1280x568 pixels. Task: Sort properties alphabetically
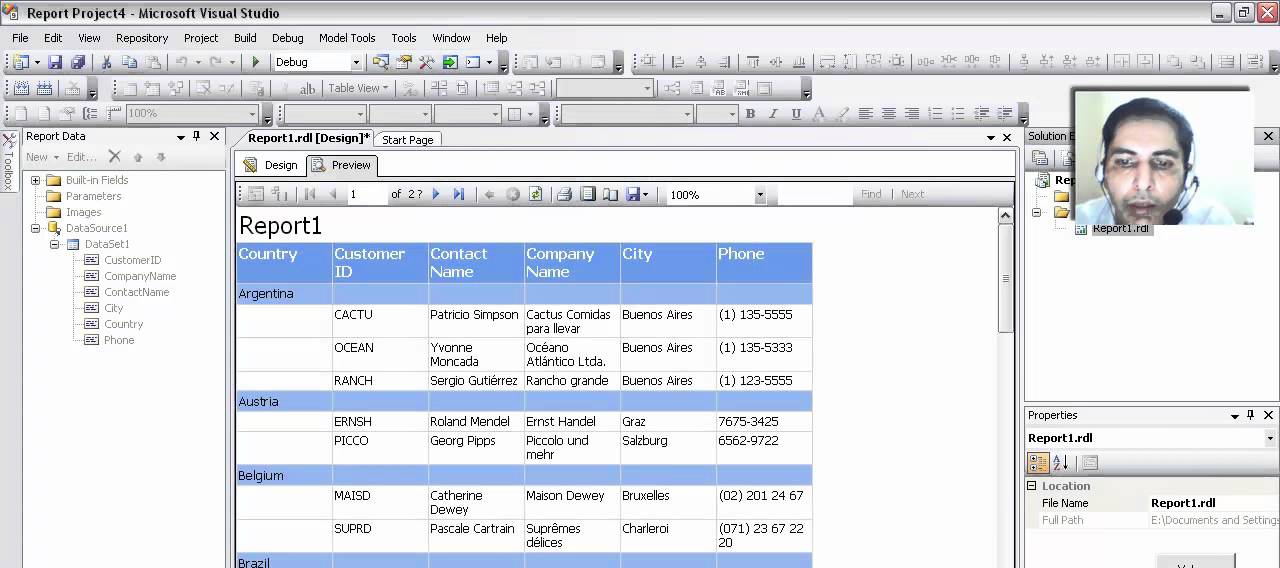pyautogui.click(x=1061, y=463)
